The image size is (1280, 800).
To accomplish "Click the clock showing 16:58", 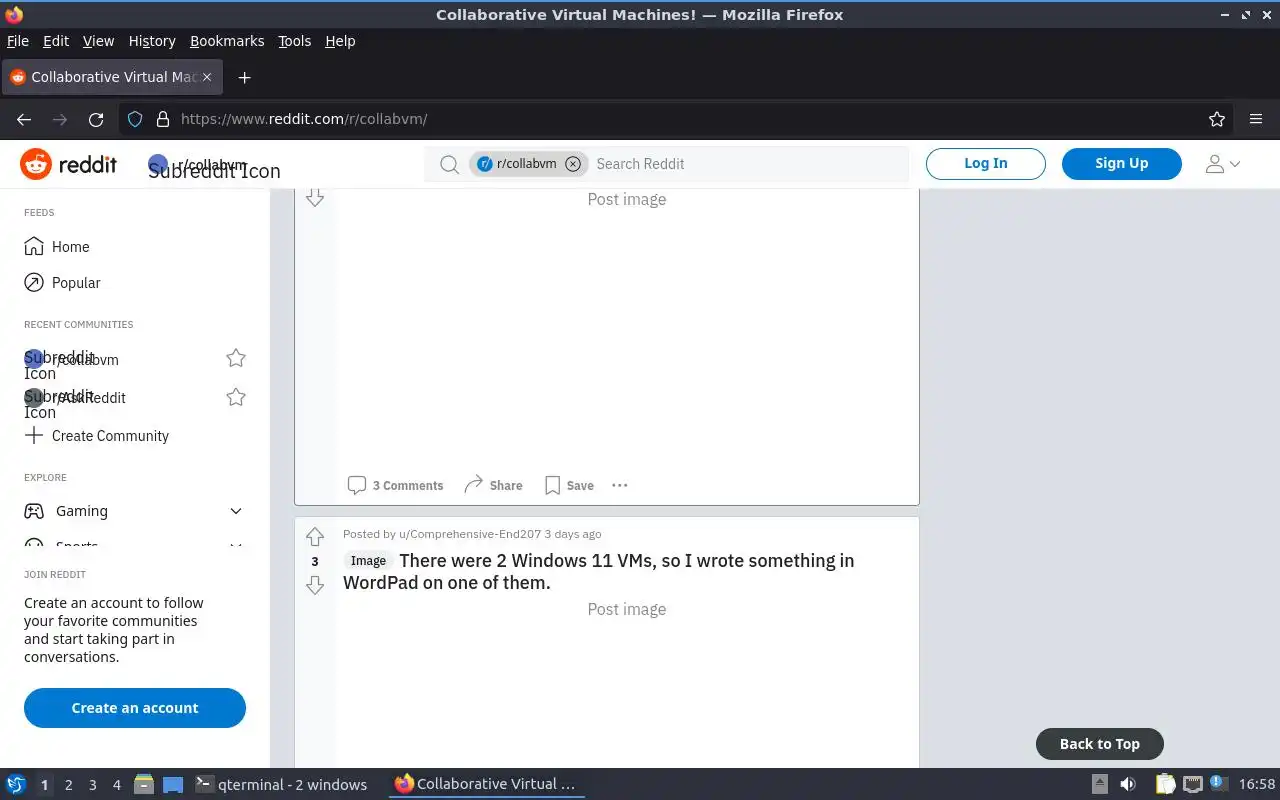I will tap(1257, 785).
